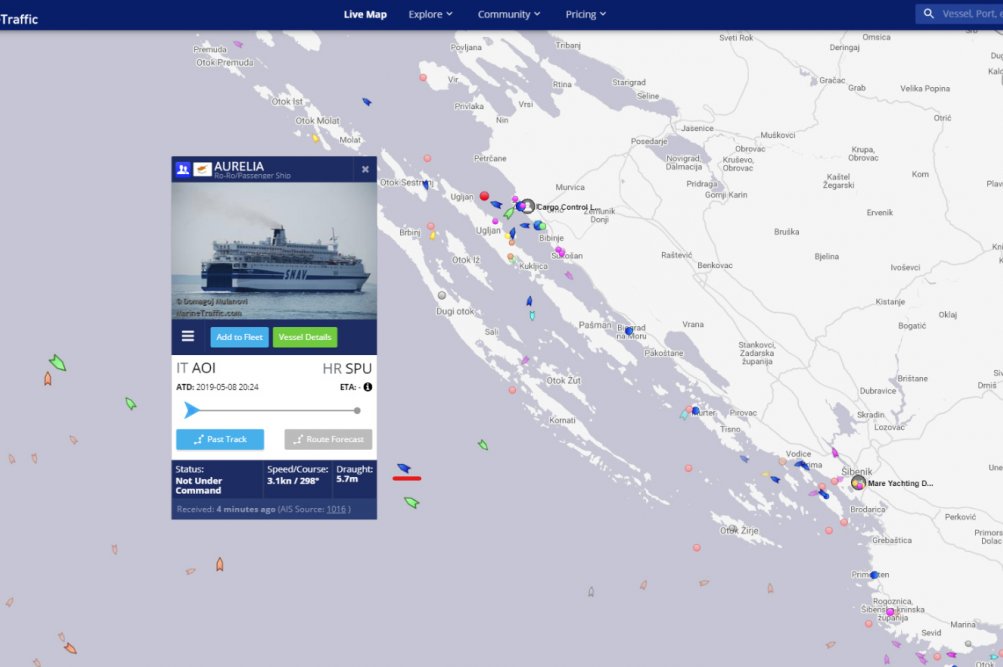
Task: Click the red circle marker near Ugljan
Action: point(484,196)
